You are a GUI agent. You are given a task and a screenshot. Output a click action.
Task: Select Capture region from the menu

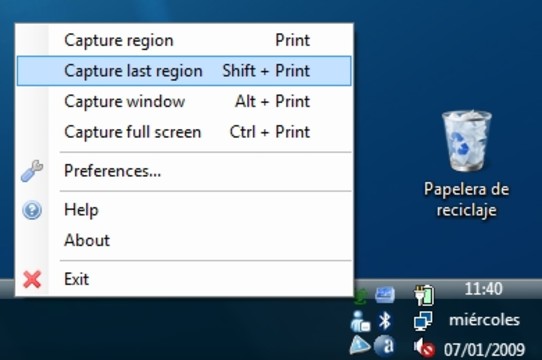click(184, 40)
